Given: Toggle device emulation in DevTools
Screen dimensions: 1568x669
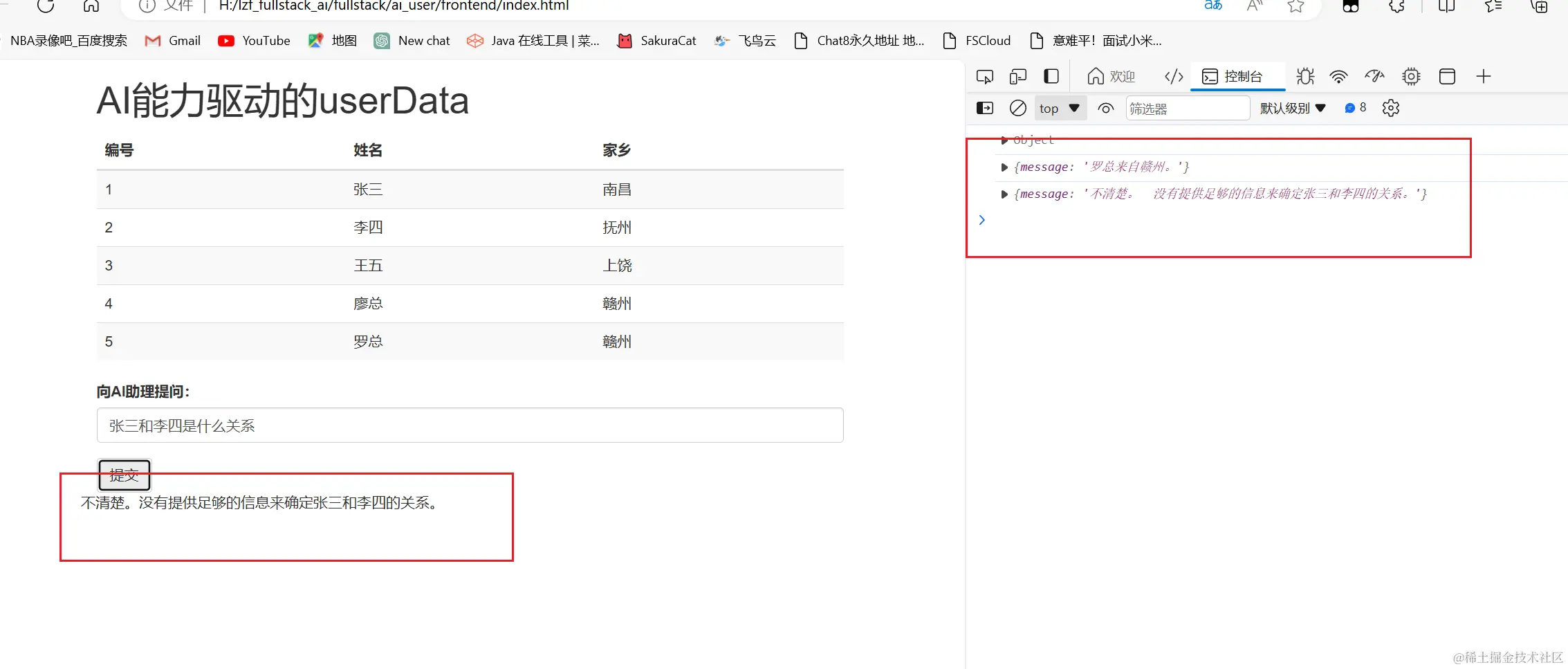Looking at the screenshot, I should [1017, 76].
